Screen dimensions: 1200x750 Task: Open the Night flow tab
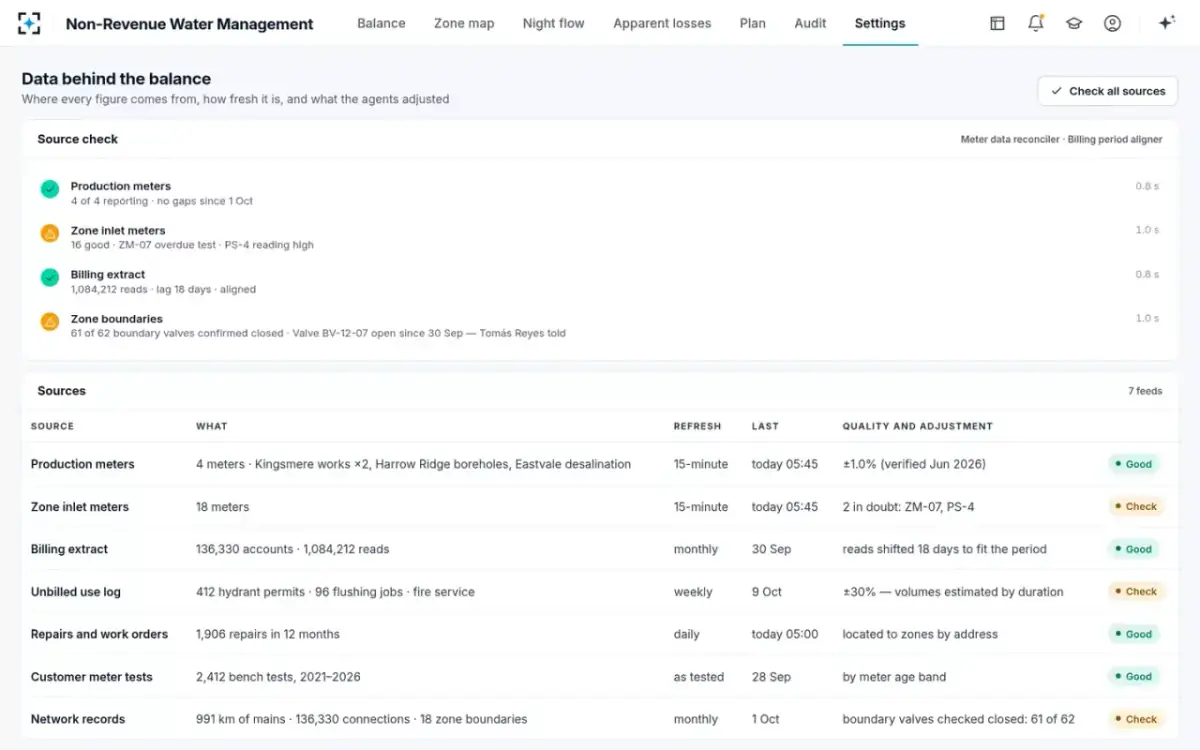tap(553, 23)
